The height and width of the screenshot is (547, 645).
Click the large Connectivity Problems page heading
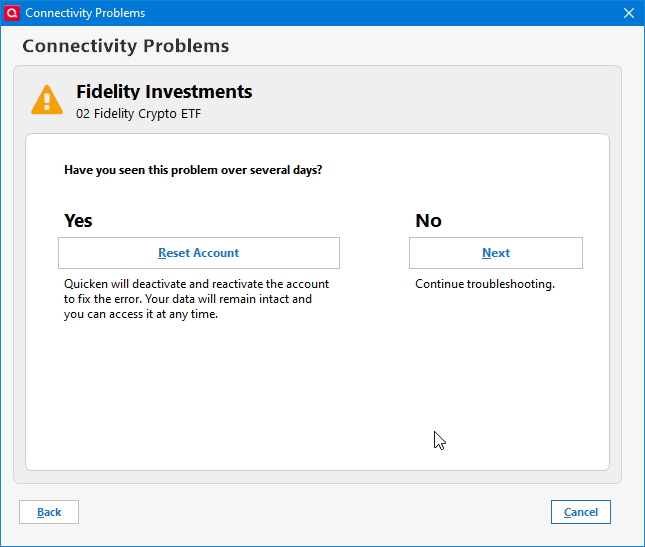pyautogui.click(x=125, y=46)
